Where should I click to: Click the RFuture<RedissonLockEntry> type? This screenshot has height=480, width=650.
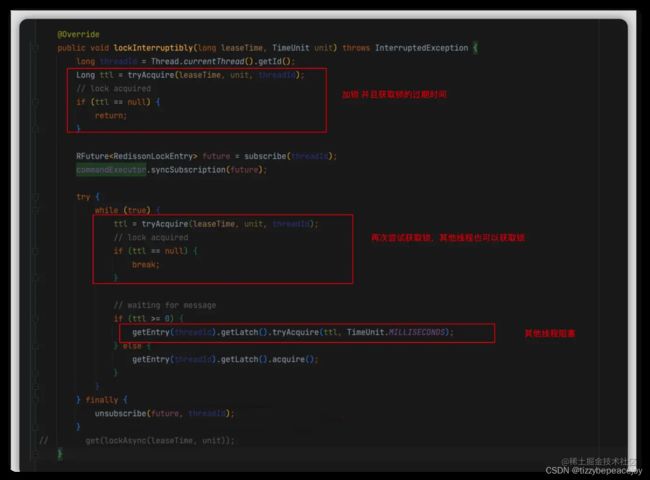(137, 156)
